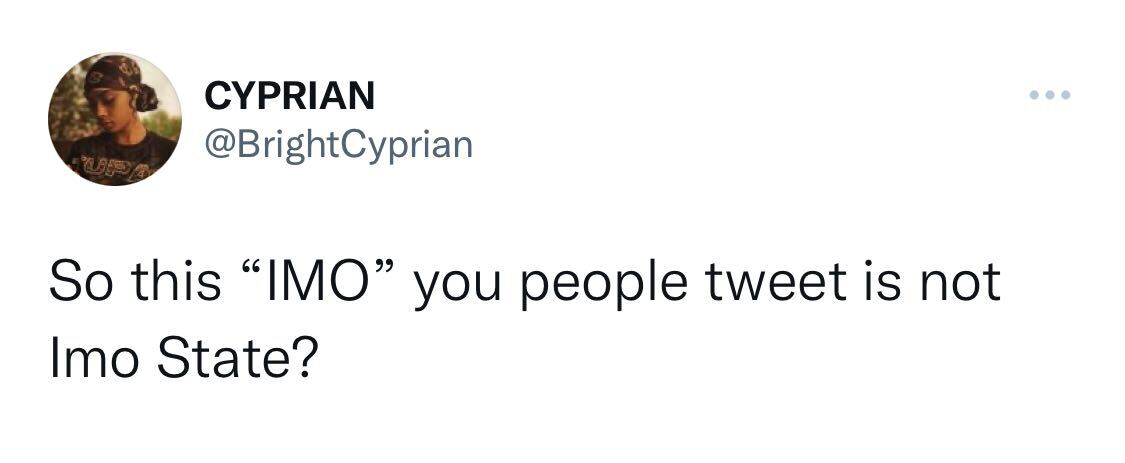Click the @BrightCyprian handle
Image resolution: width=1125 pixels, height=463 pixels.
pos(337,146)
